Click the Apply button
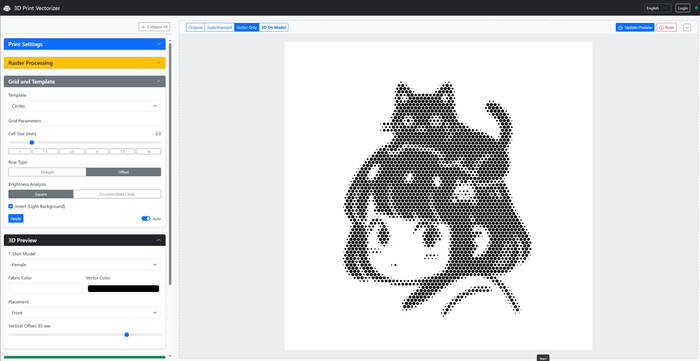 click(x=16, y=219)
